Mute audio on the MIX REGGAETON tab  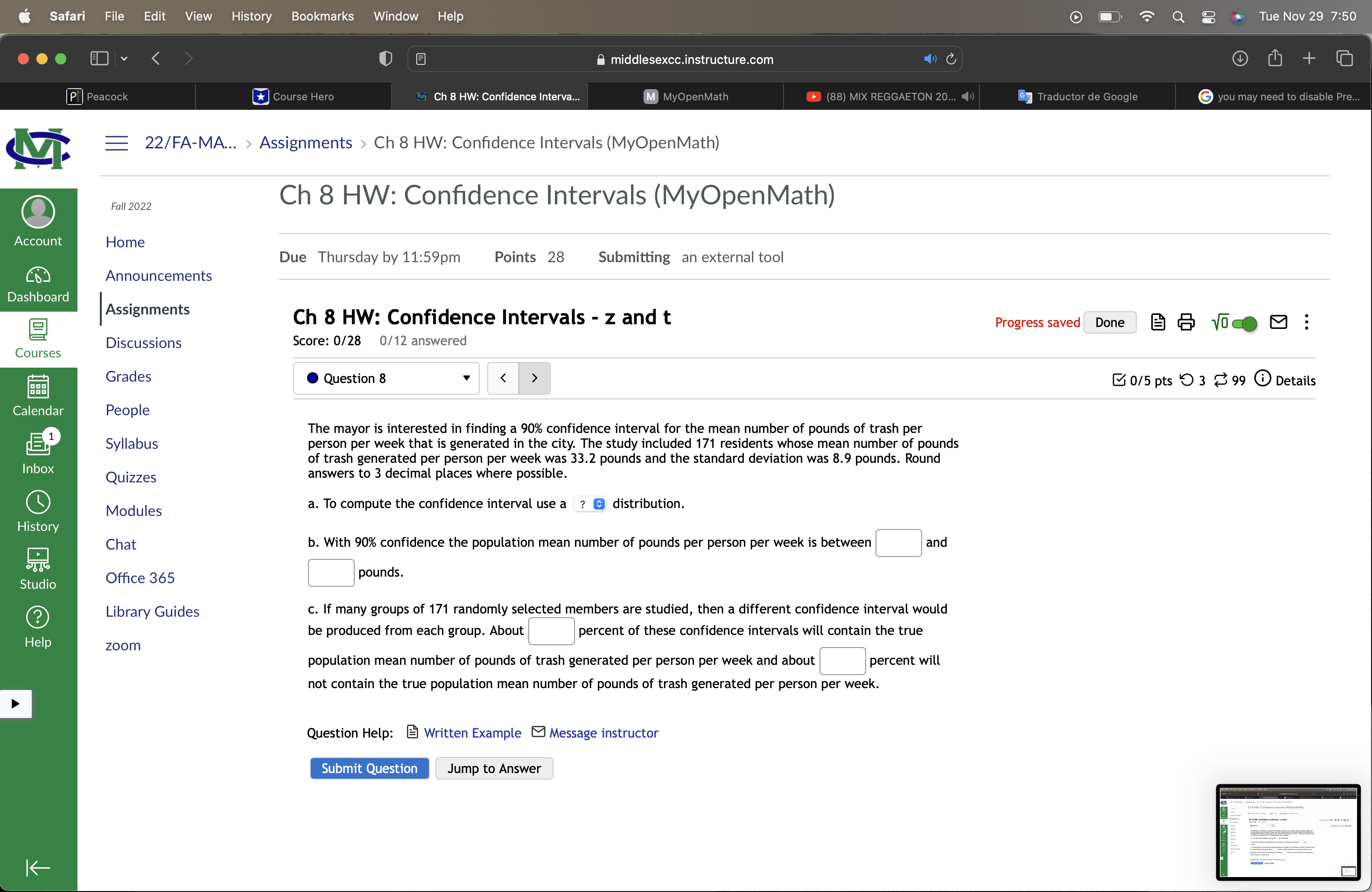pos(968,96)
